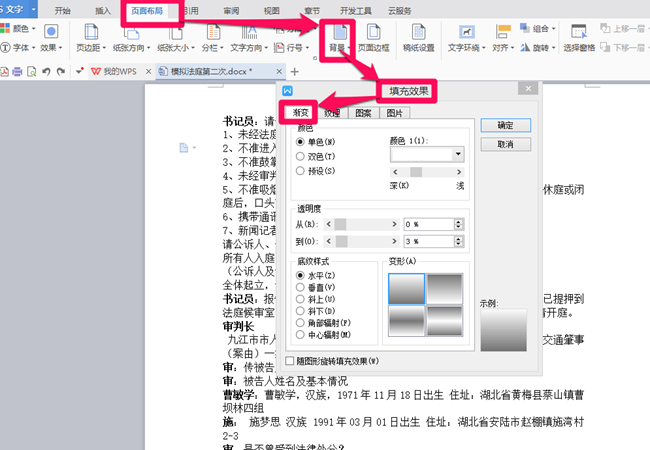Open the 选择窗格 selection pane

pos(579,38)
